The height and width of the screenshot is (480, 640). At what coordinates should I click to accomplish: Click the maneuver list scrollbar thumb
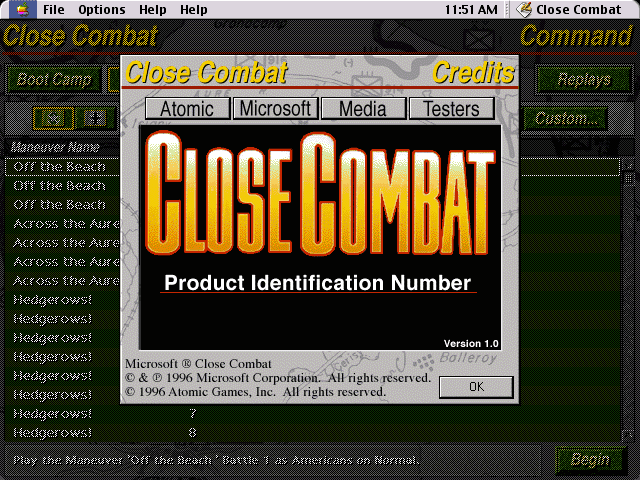point(628,178)
